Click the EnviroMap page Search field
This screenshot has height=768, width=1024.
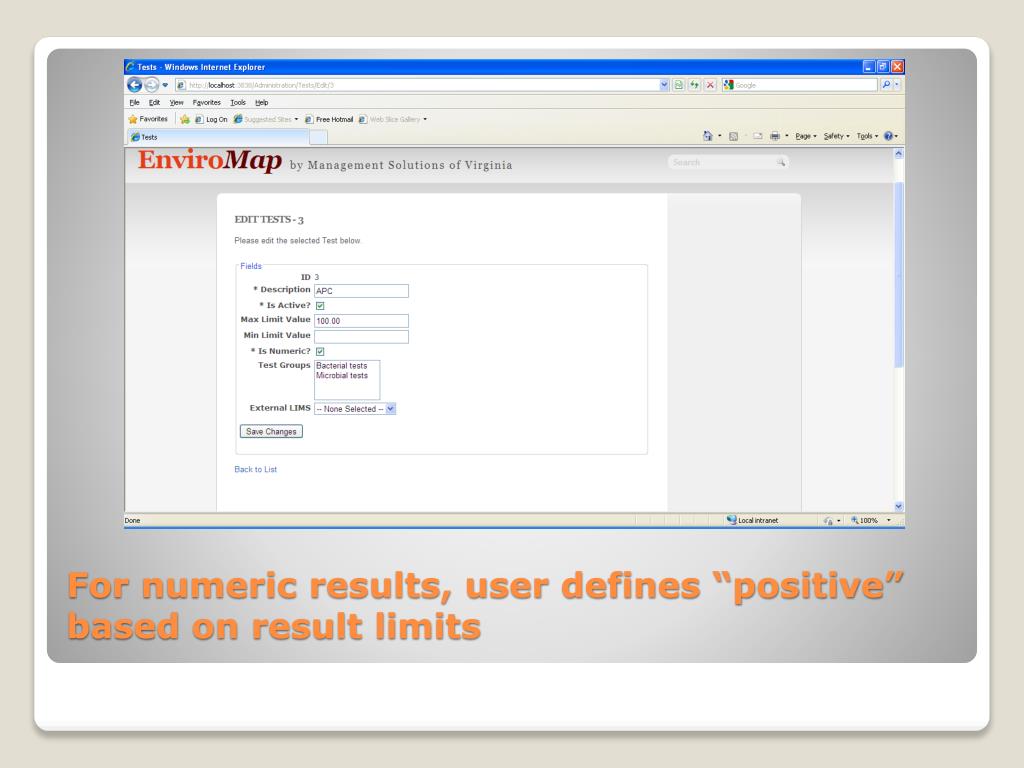(x=722, y=163)
